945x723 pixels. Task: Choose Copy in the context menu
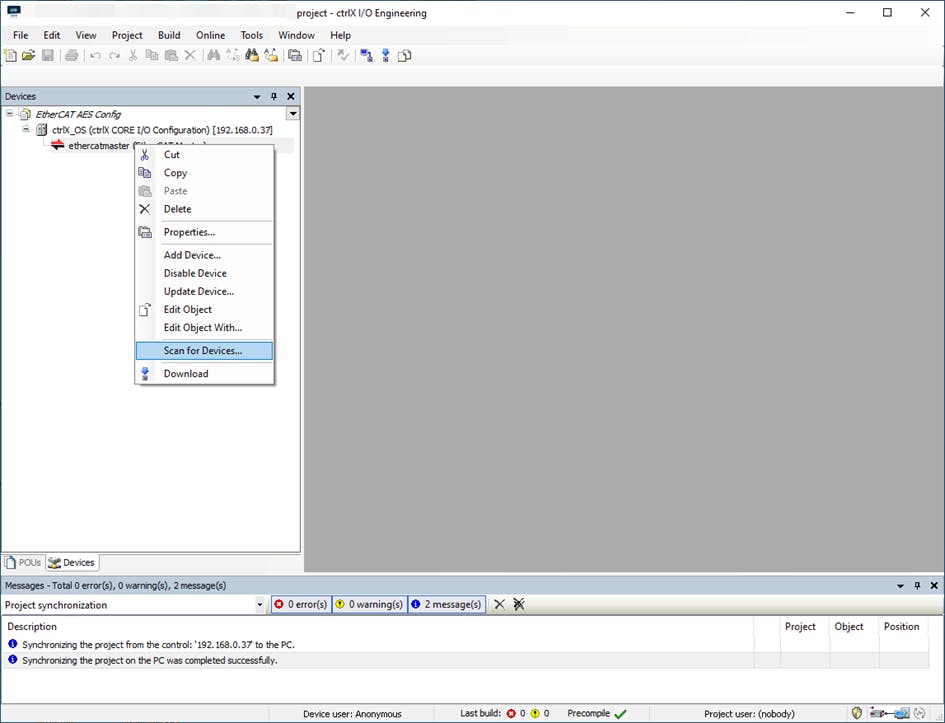pyautogui.click(x=204, y=173)
